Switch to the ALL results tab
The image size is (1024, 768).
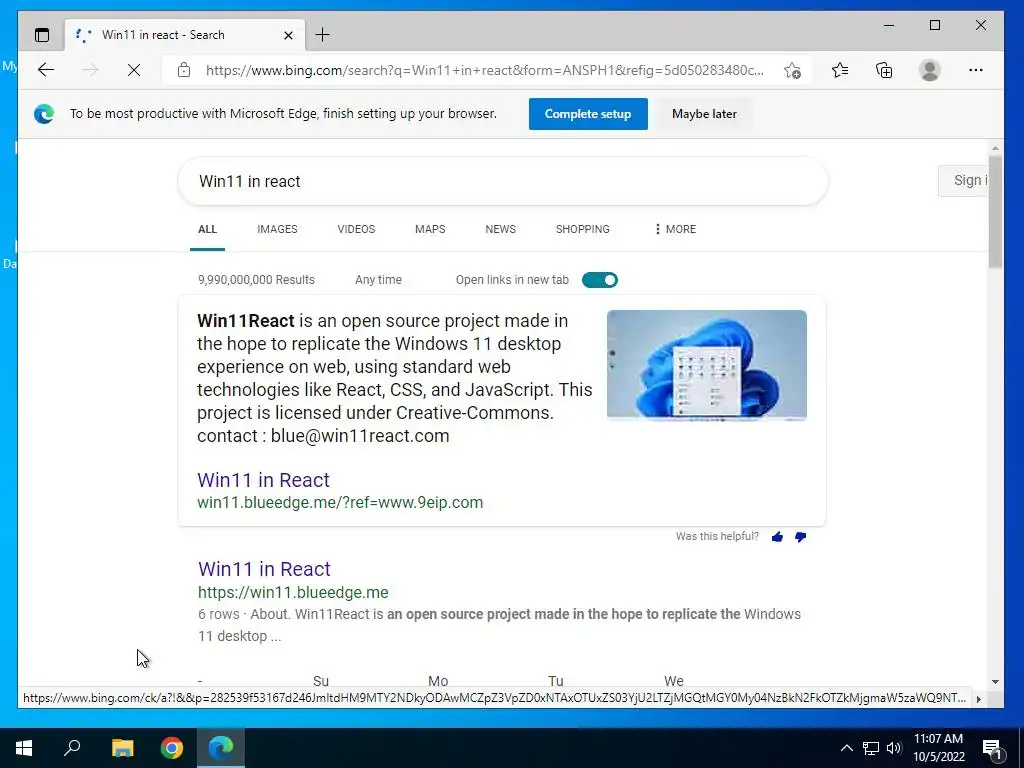point(207,229)
